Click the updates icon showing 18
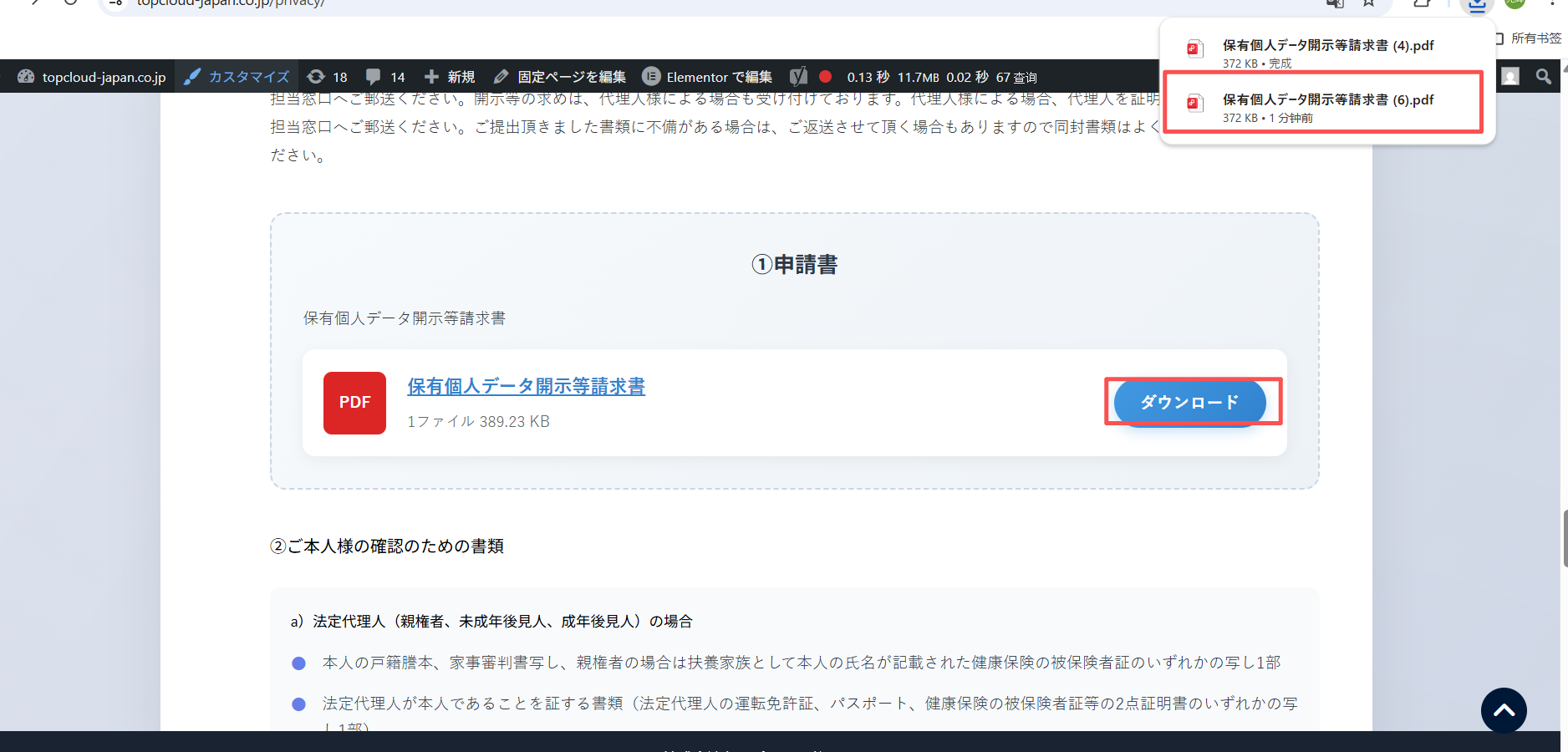1568x752 pixels. (x=328, y=77)
